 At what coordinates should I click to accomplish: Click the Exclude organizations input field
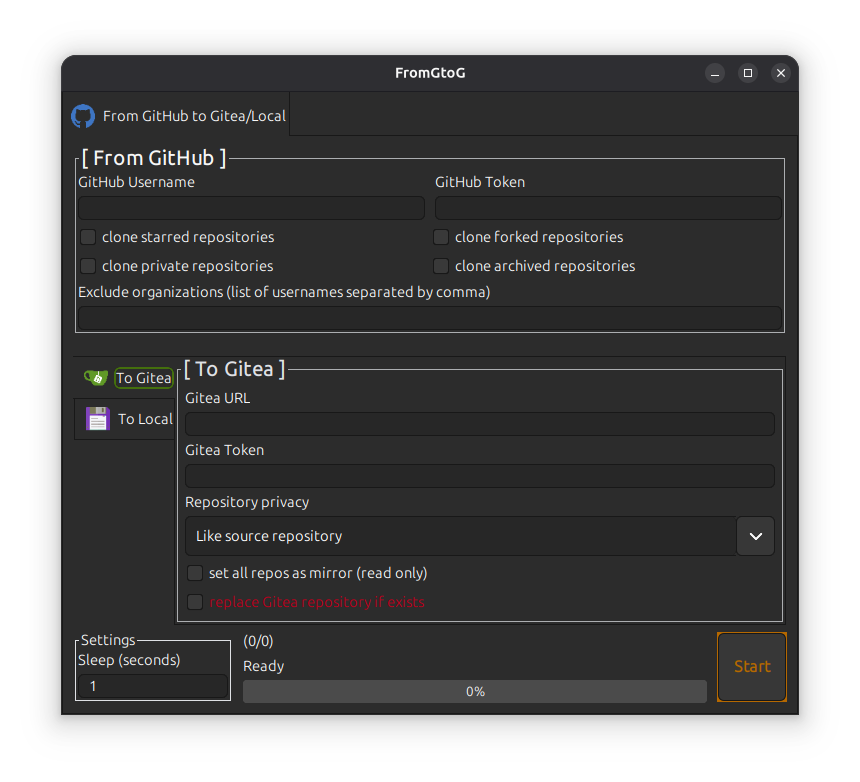(430, 318)
